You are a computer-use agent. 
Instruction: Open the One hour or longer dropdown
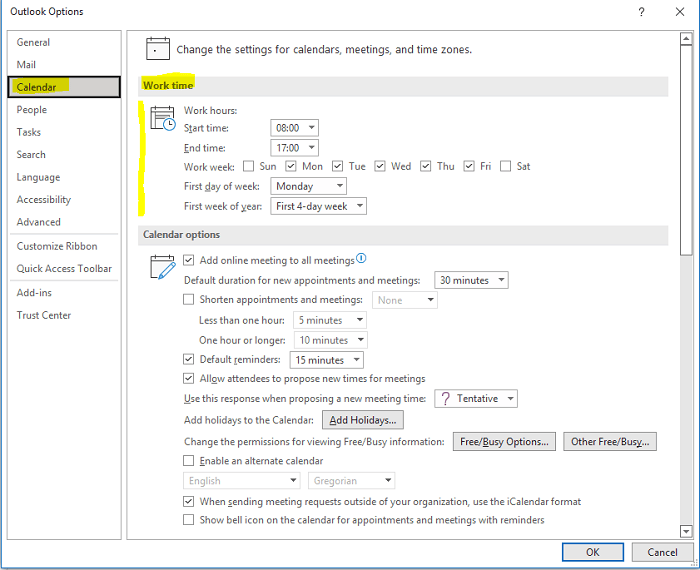(331, 340)
